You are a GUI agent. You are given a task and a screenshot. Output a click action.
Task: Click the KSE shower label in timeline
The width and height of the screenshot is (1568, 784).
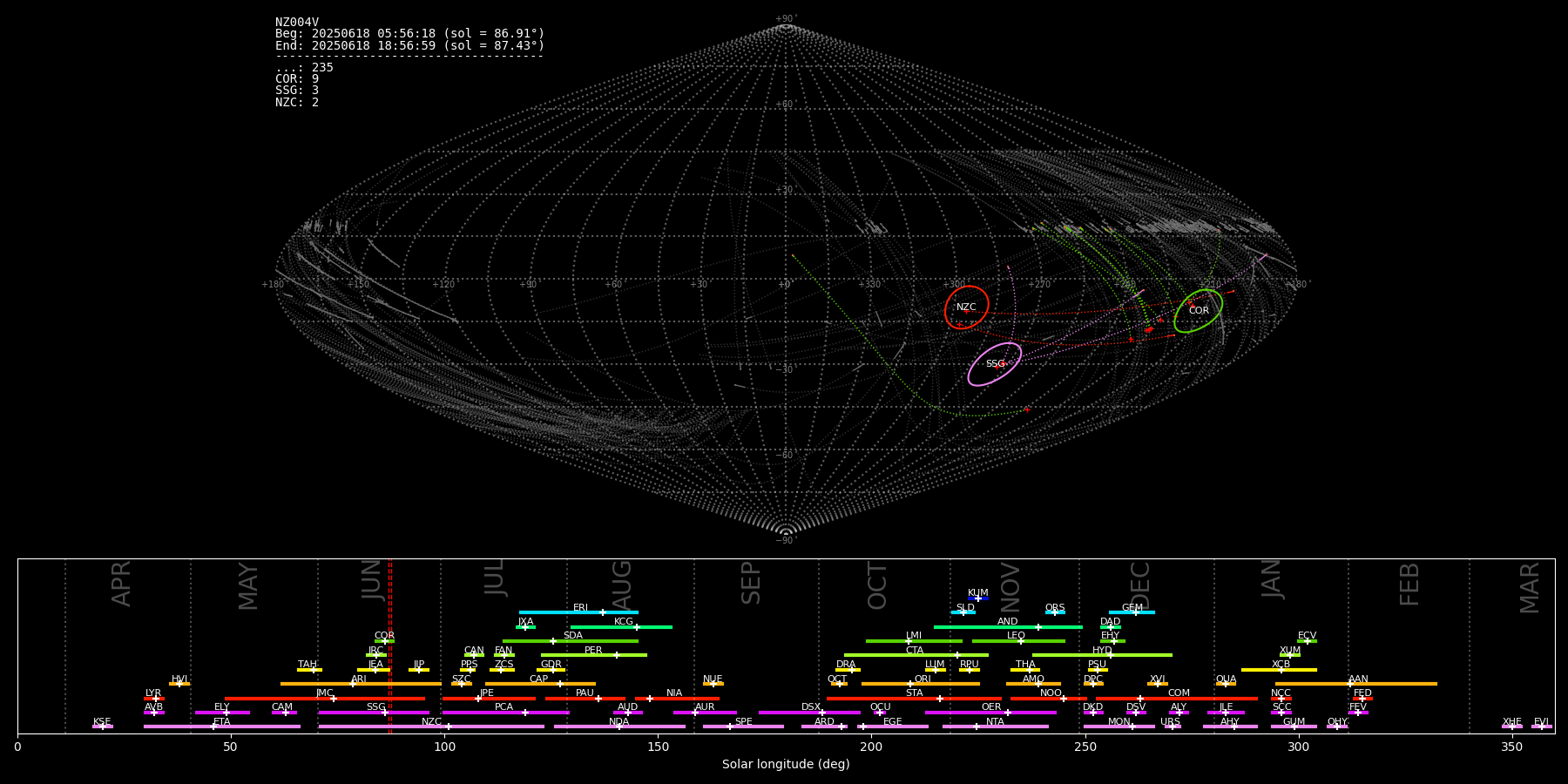click(x=102, y=722)
